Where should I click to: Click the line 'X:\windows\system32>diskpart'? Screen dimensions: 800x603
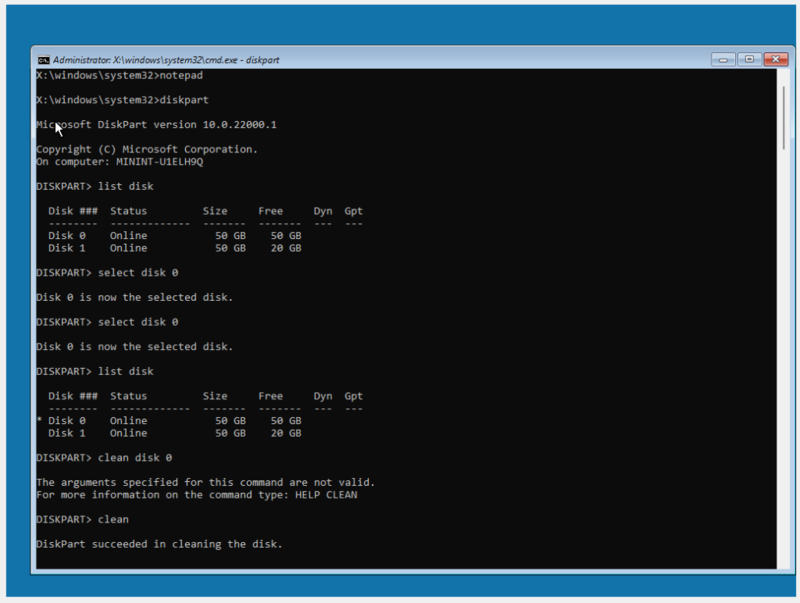(x=122, y=100)
